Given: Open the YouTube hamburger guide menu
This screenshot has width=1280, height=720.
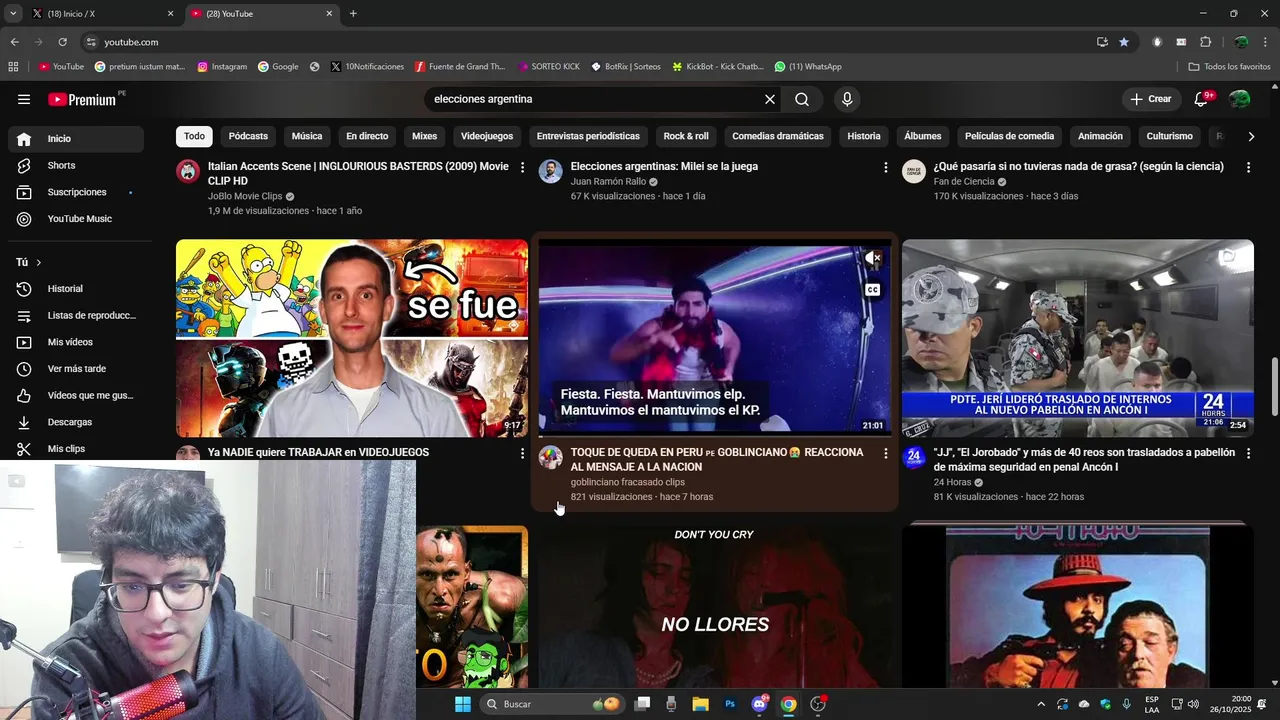Looking at the screenshot, I should (x=24, y=99).
